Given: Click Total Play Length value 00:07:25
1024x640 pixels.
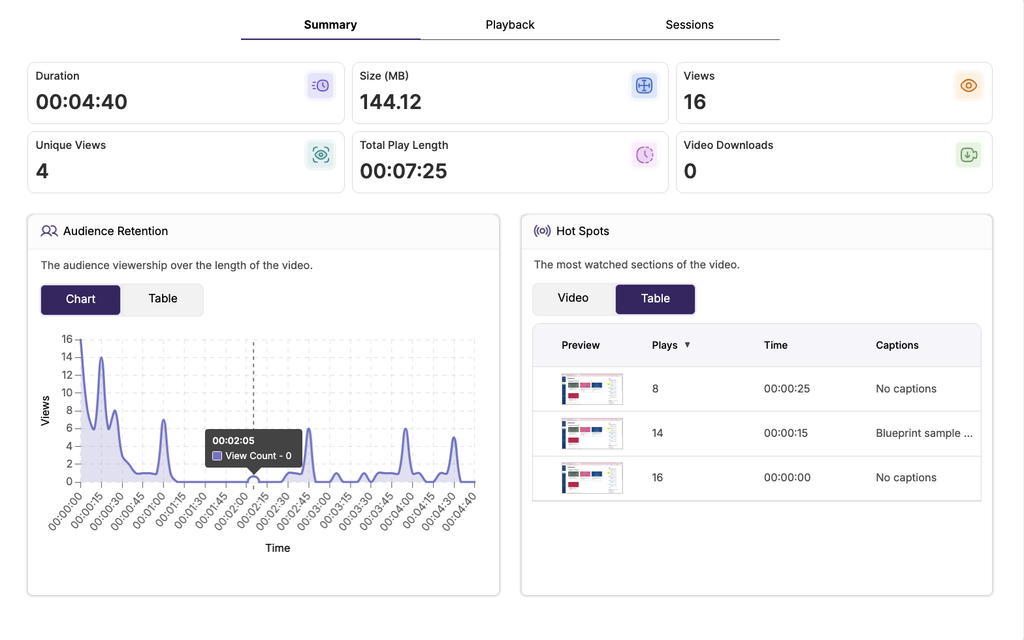Looking at the screenshot, I should click(404, 171).
